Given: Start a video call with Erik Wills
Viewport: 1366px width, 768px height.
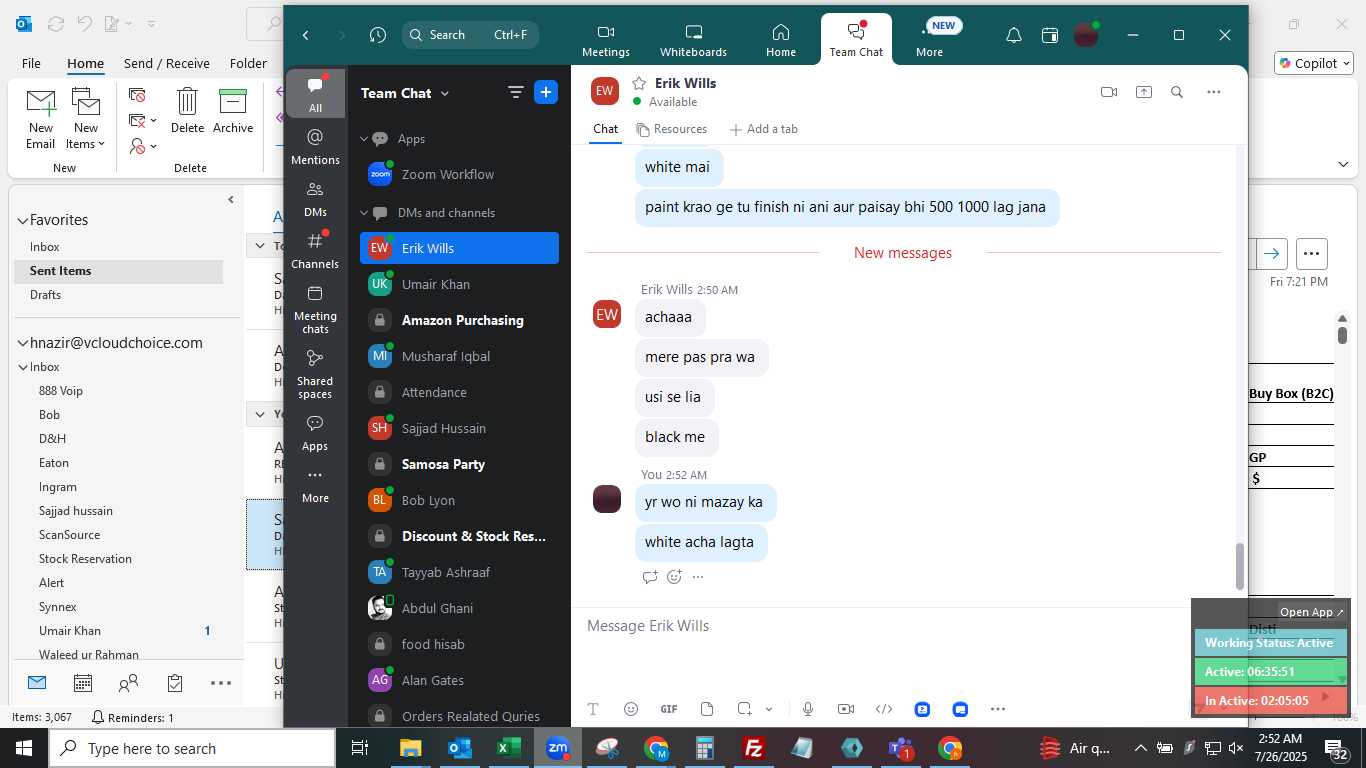Looking at the screenshot, I should click(1109, 92).
